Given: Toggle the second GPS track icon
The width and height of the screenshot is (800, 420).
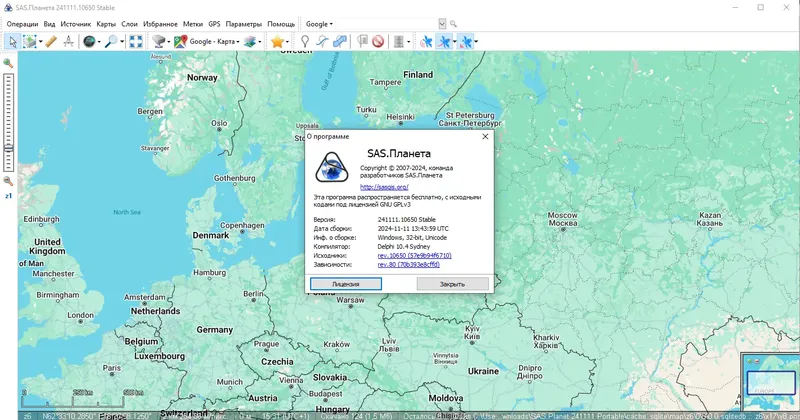Looking at the screenshot, I should [x=444, y=41].
